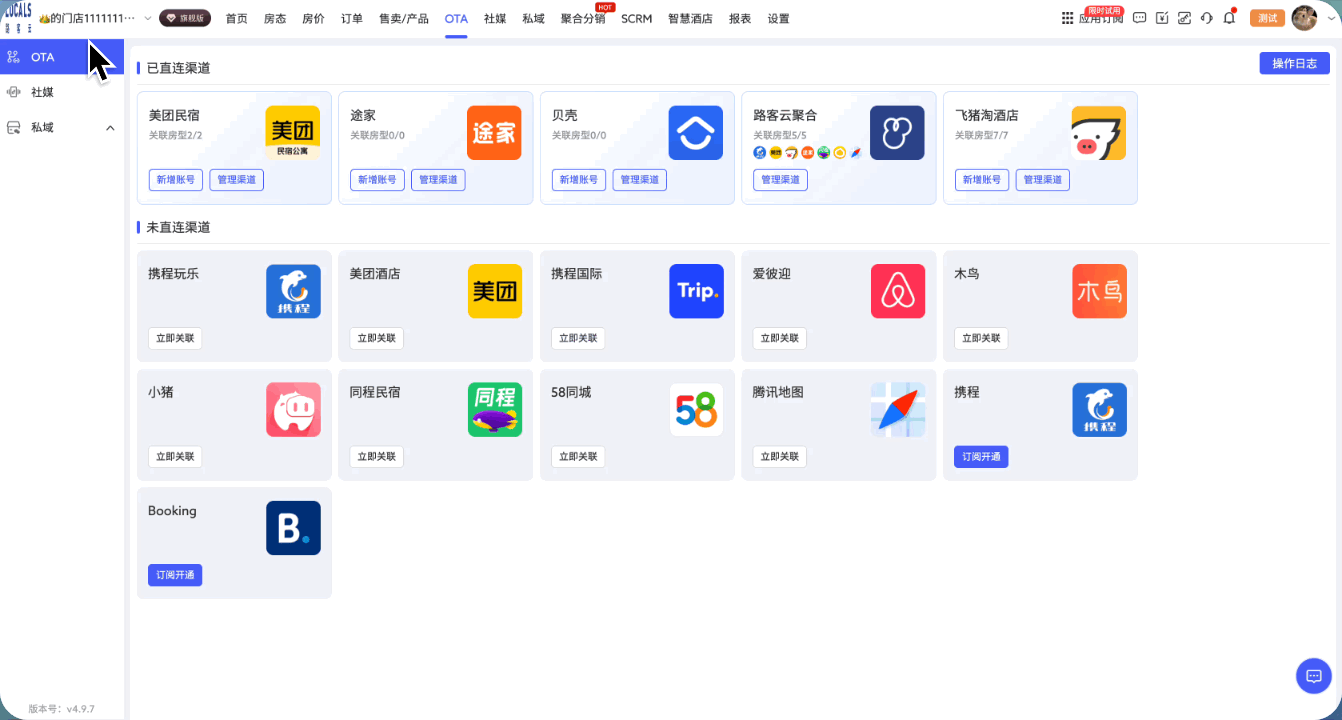Click 新增账号 on 飞猪淘酒店 card
This screenshot has height=720, width=1342.
click(982, 180)
